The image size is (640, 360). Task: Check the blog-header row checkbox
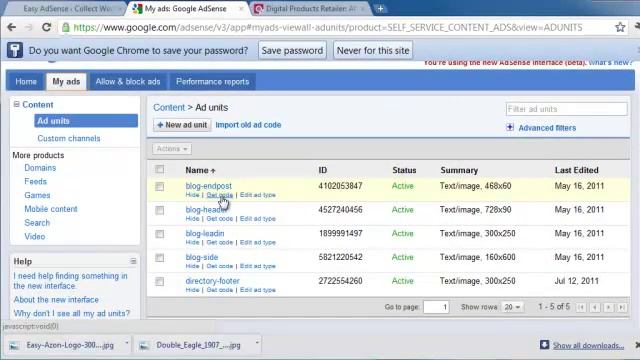click(160, 210)
